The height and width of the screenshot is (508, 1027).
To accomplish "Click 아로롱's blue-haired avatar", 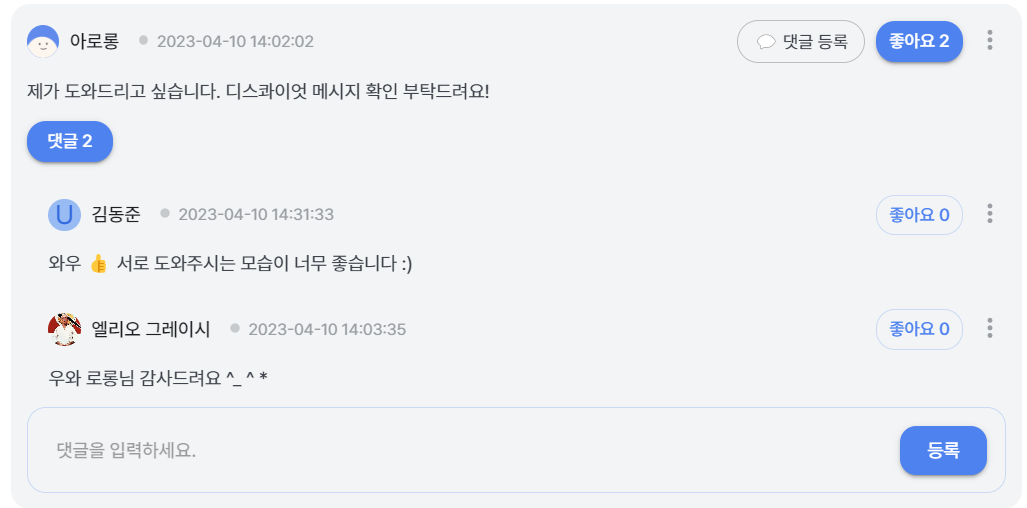I will (43, 41).
